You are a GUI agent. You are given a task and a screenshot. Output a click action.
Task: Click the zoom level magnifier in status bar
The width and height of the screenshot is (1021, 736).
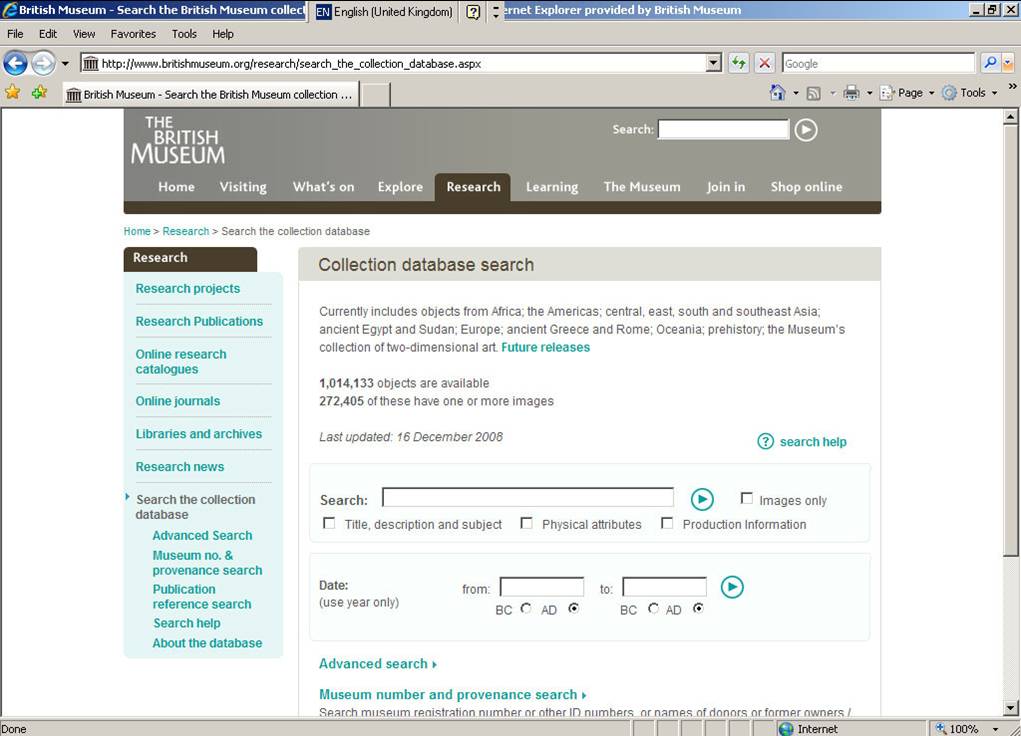click(x=941, y=728)
